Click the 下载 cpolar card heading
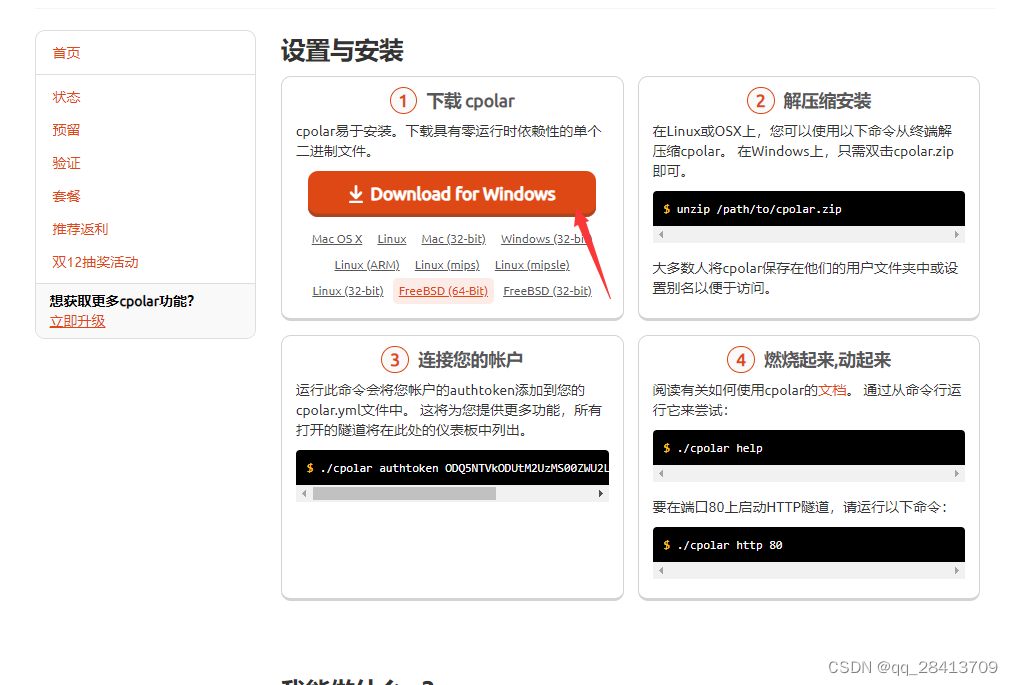This screenshot has height=685, width=1013. click(x=471, y=101)
